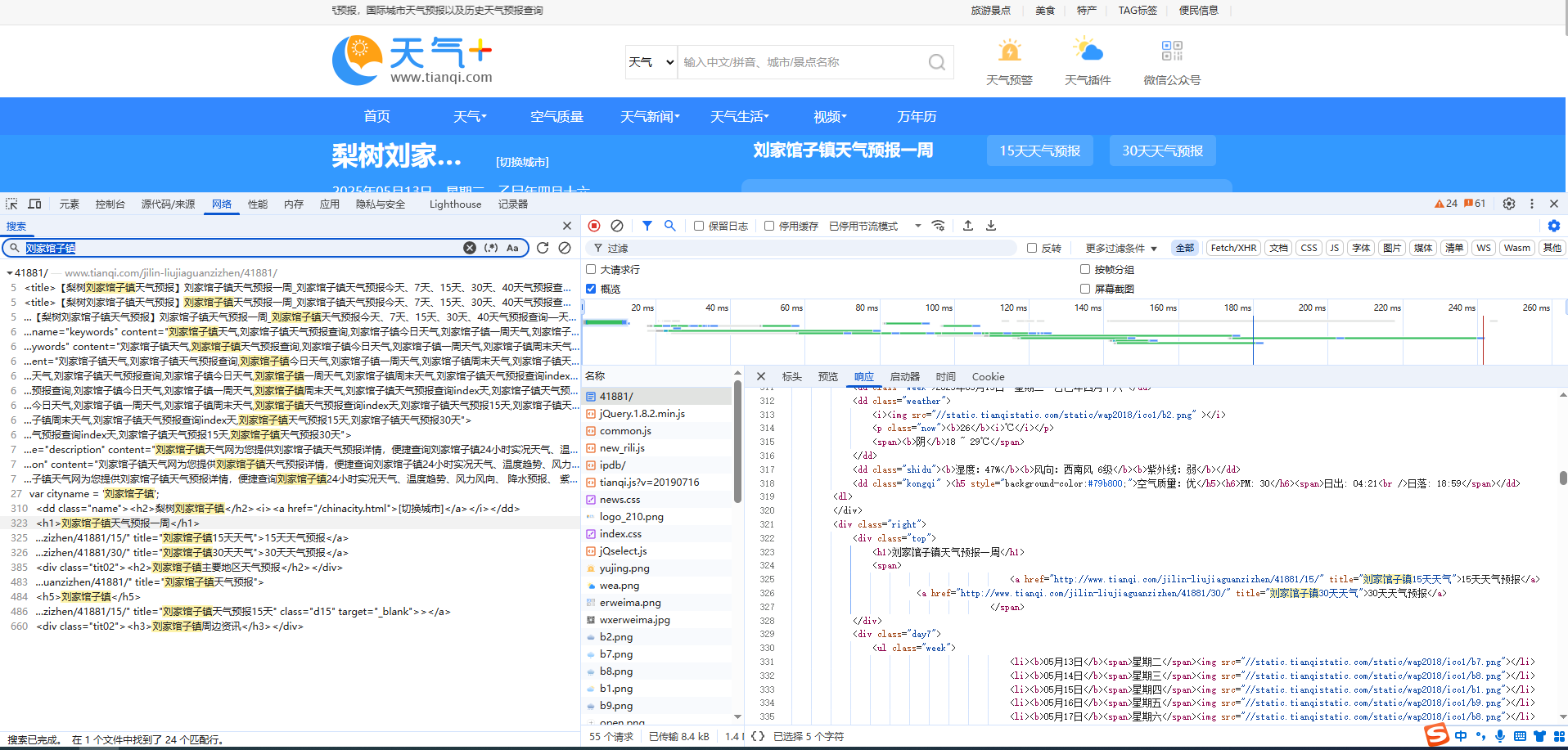Enable the 停用缓存 disable cache checkbox
This screenshot has width=1568, height=750.
pos(769,226)
